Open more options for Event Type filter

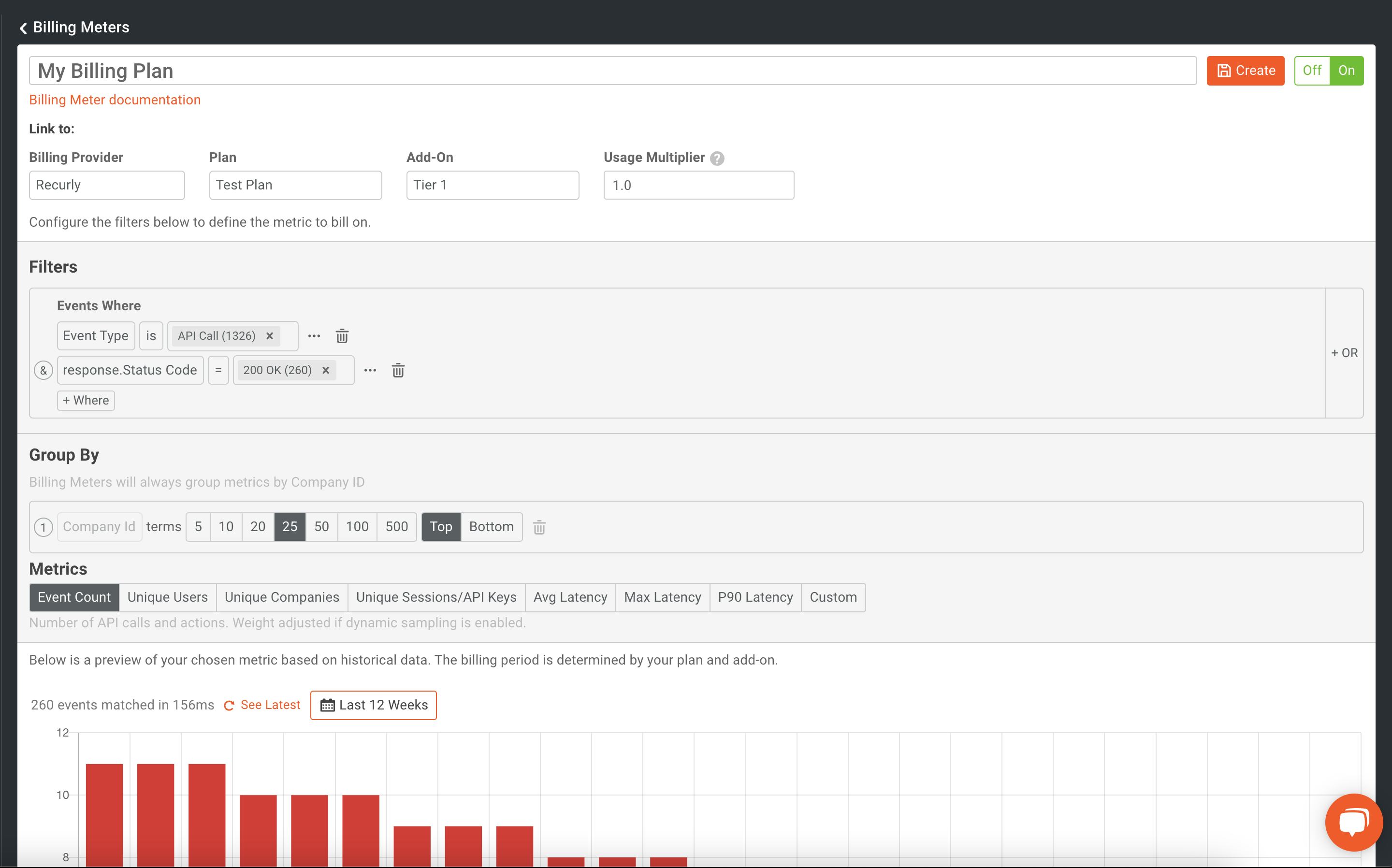pyautogui.click(x=314, y=336)
